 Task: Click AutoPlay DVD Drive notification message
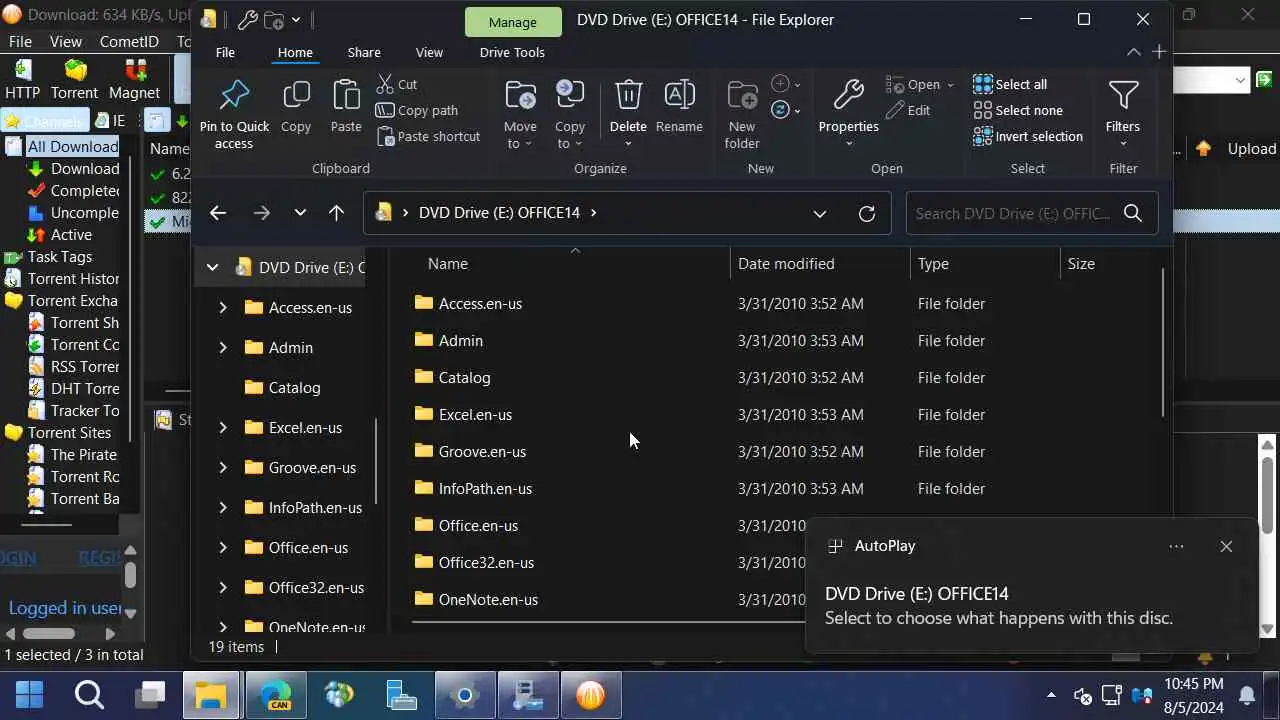[999, 606]
